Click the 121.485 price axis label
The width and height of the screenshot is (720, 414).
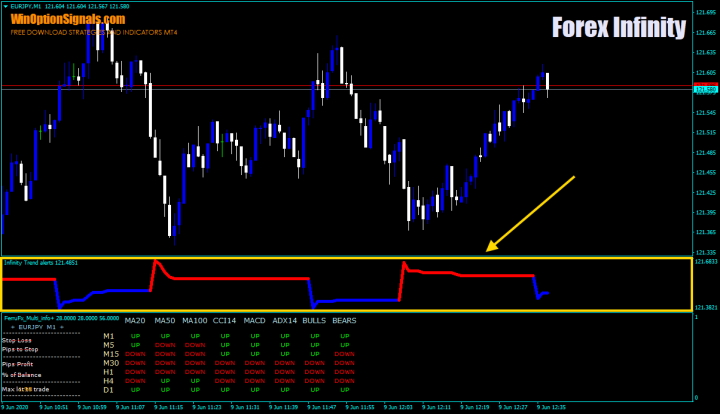[x=706, y=153]
